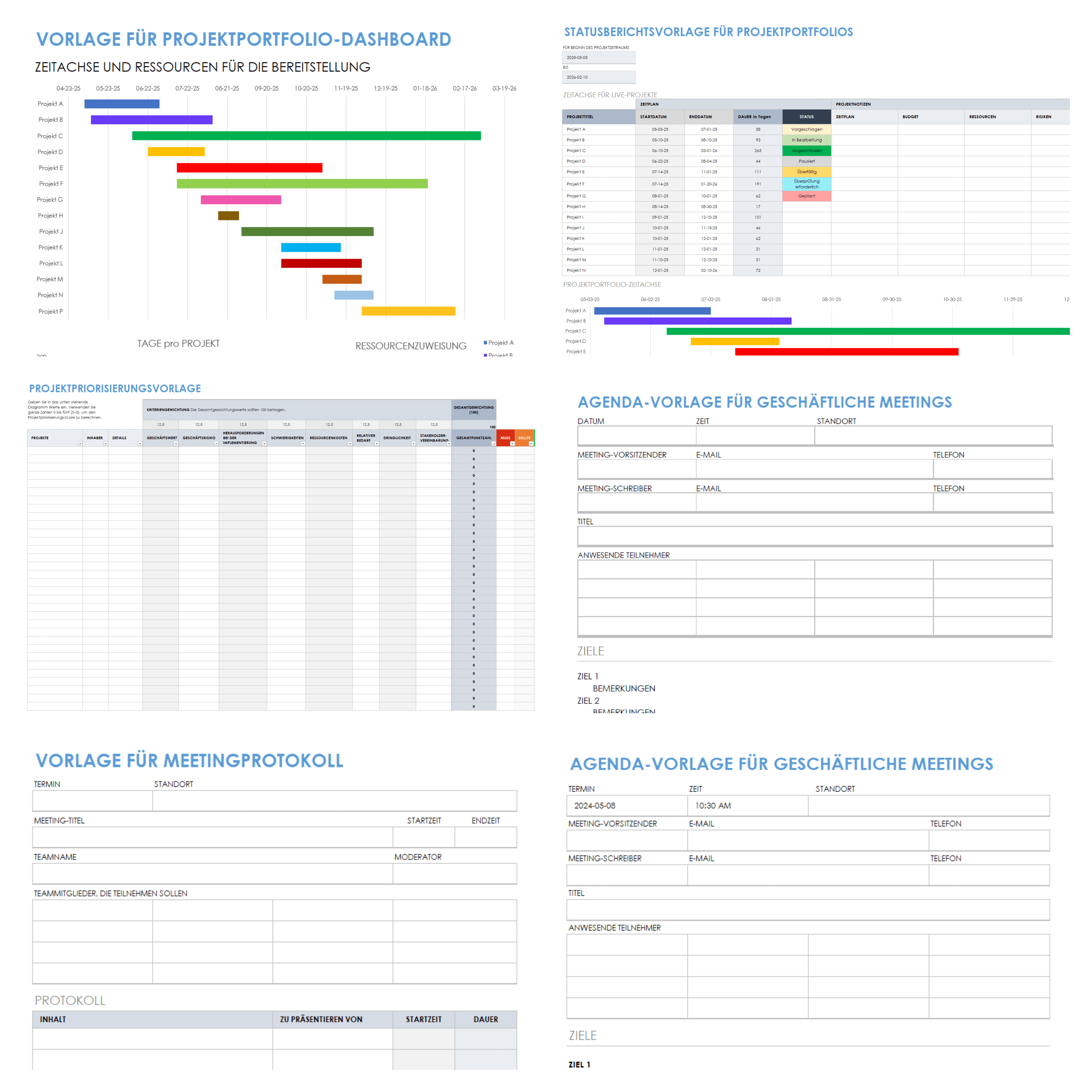Open the SOLLTE column filter arrow

click(531, 444)
